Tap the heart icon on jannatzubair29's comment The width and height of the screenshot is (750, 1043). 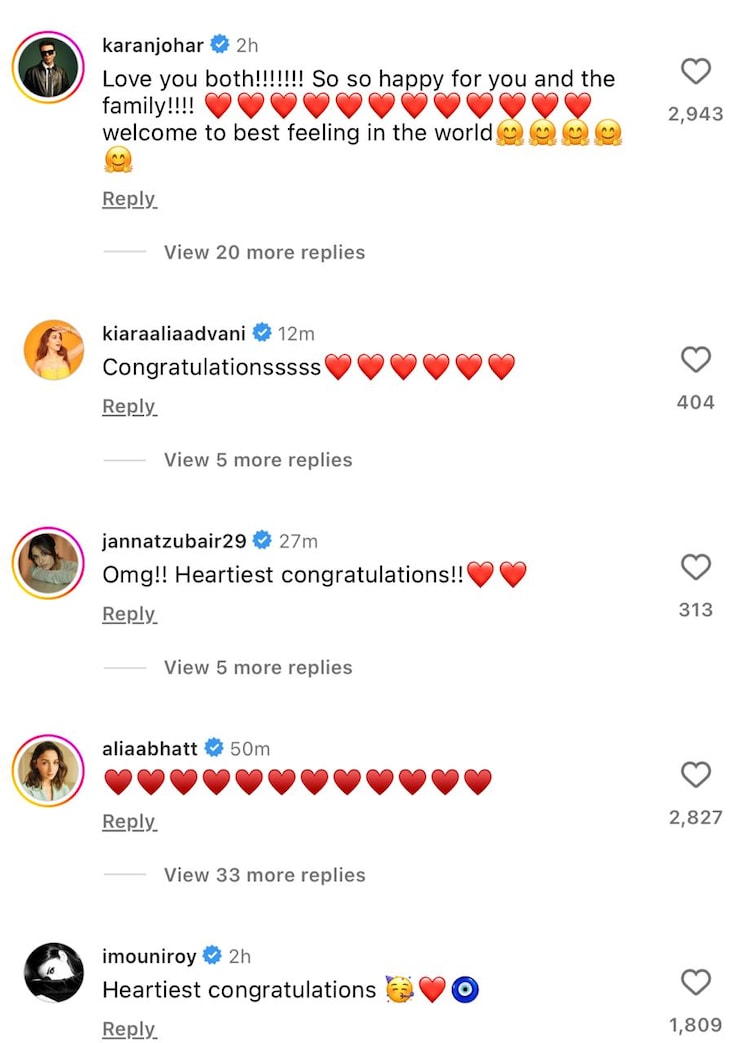[x=696, y=568]
